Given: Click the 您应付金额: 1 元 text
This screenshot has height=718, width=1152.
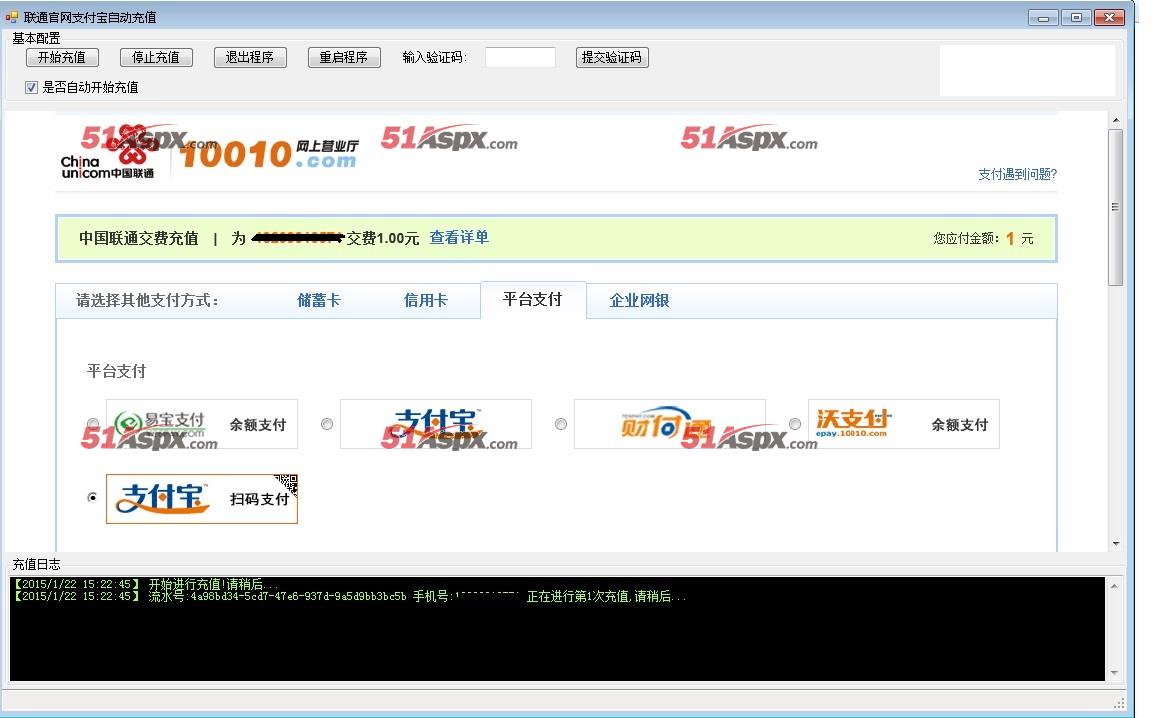Looking at the screenshot, I should click(x=983, y=238).
